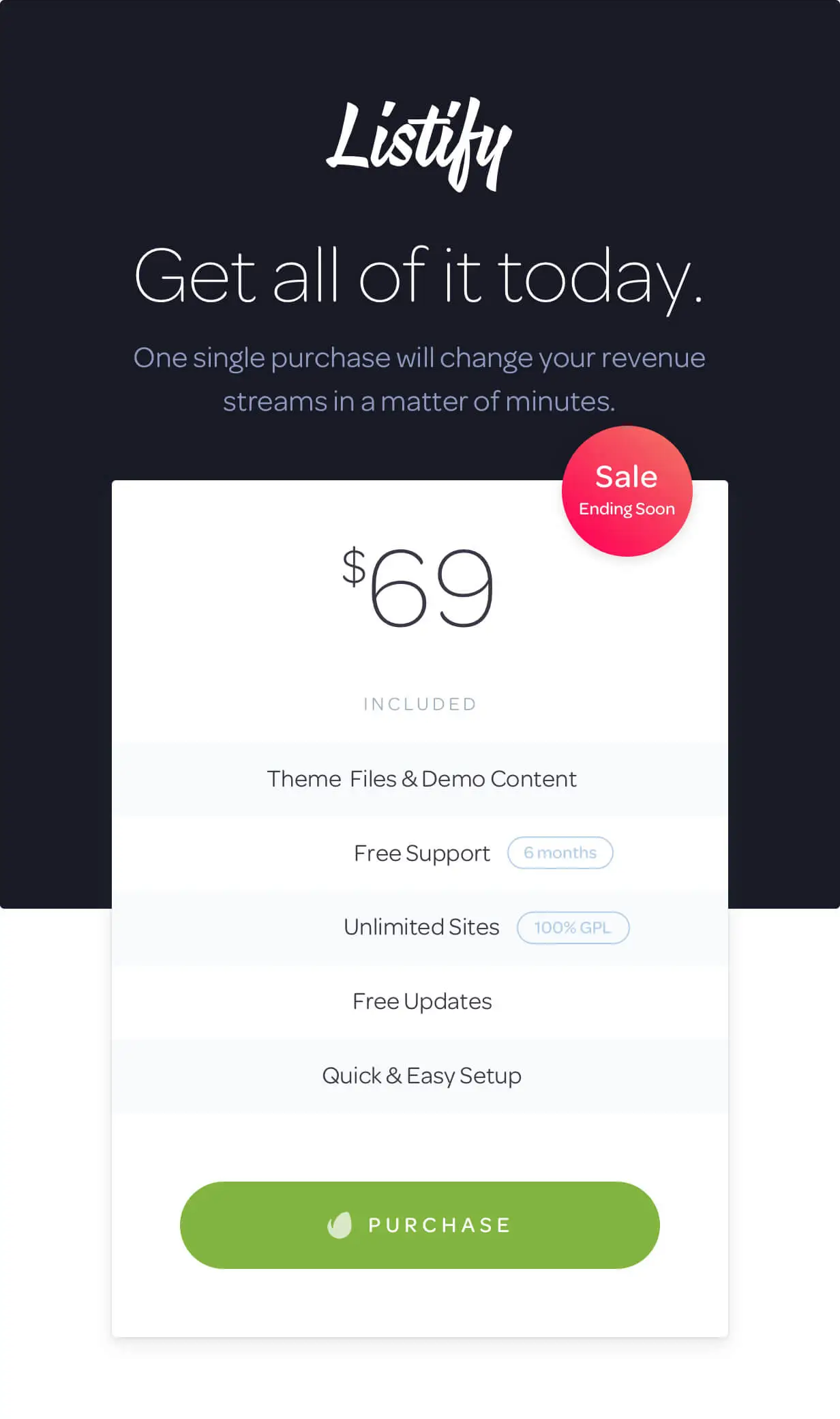Toggle the Unlimited Sites feature row

420,927
